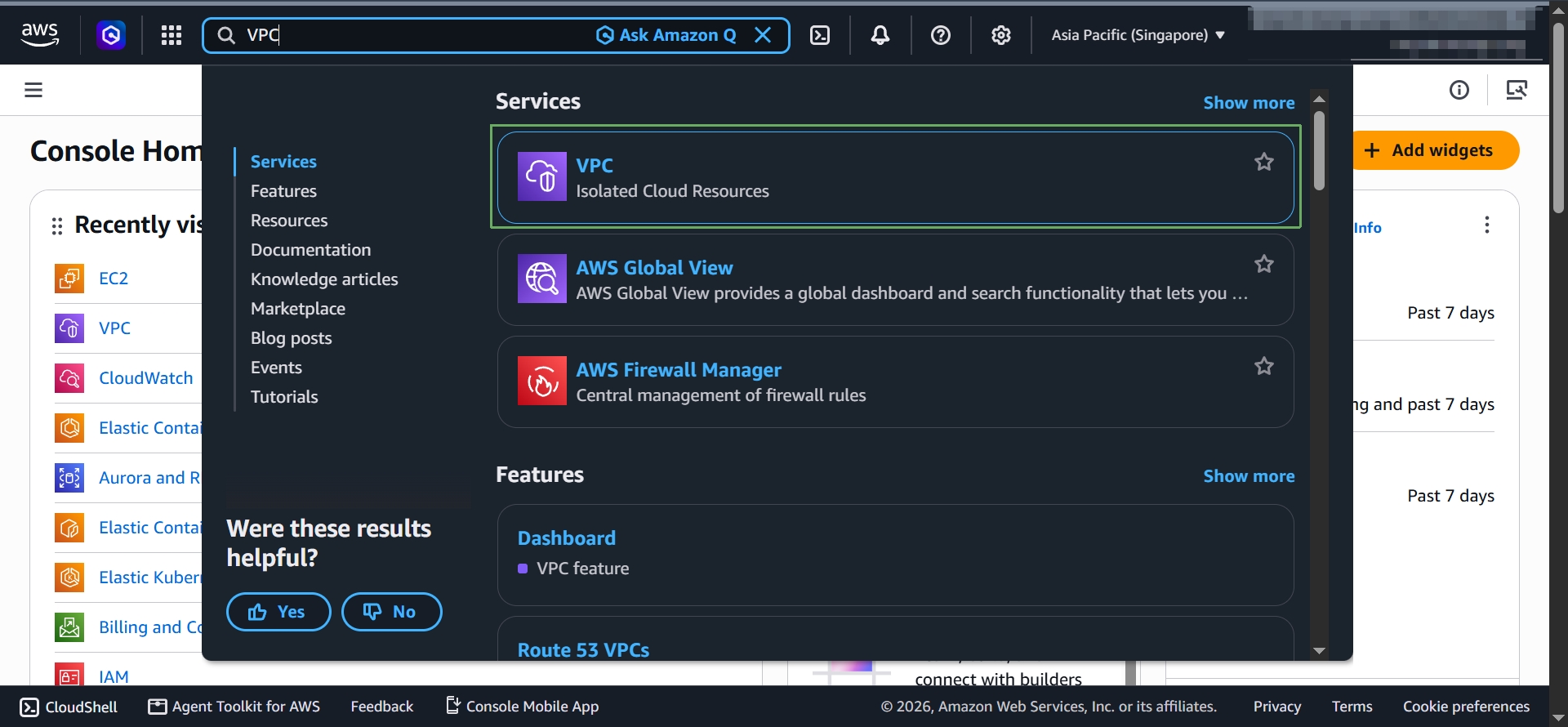Clear the search with the X icon
1568x727 pixels.
[763, 35]
